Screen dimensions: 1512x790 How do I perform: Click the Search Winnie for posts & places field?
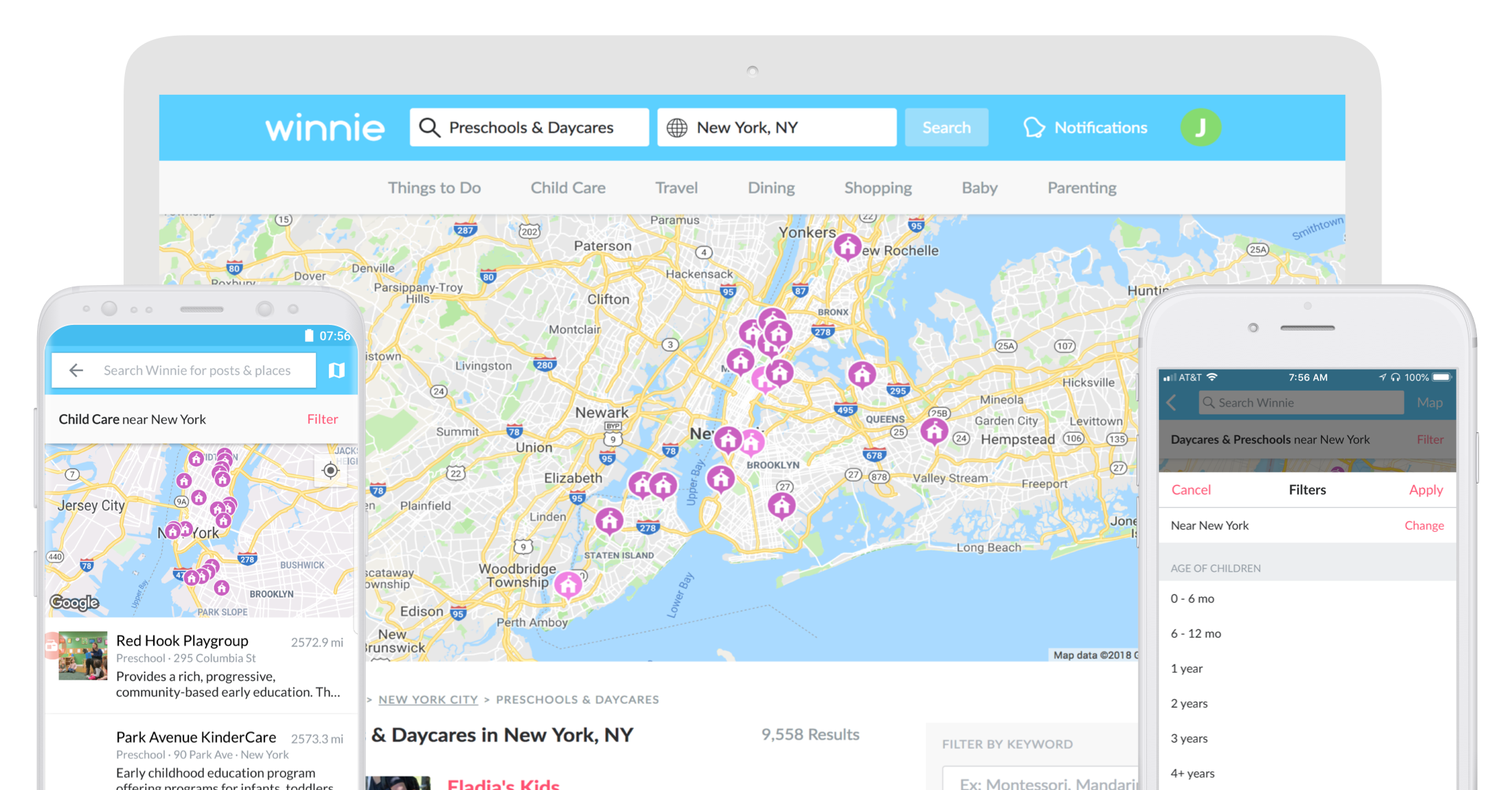pos(183,370)
